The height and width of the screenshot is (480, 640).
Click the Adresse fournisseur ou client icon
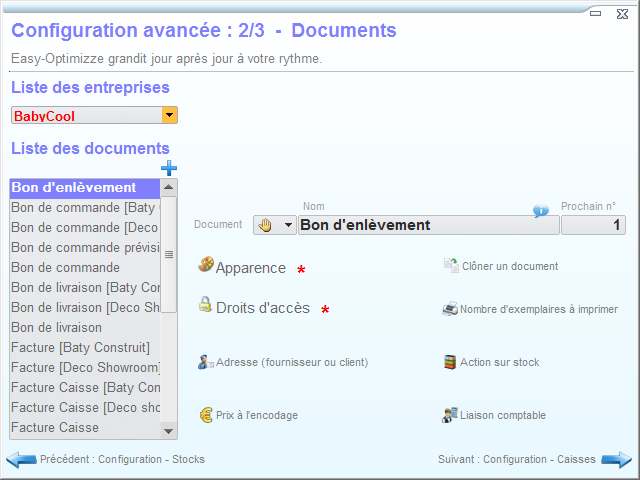(x=205, y=361)
